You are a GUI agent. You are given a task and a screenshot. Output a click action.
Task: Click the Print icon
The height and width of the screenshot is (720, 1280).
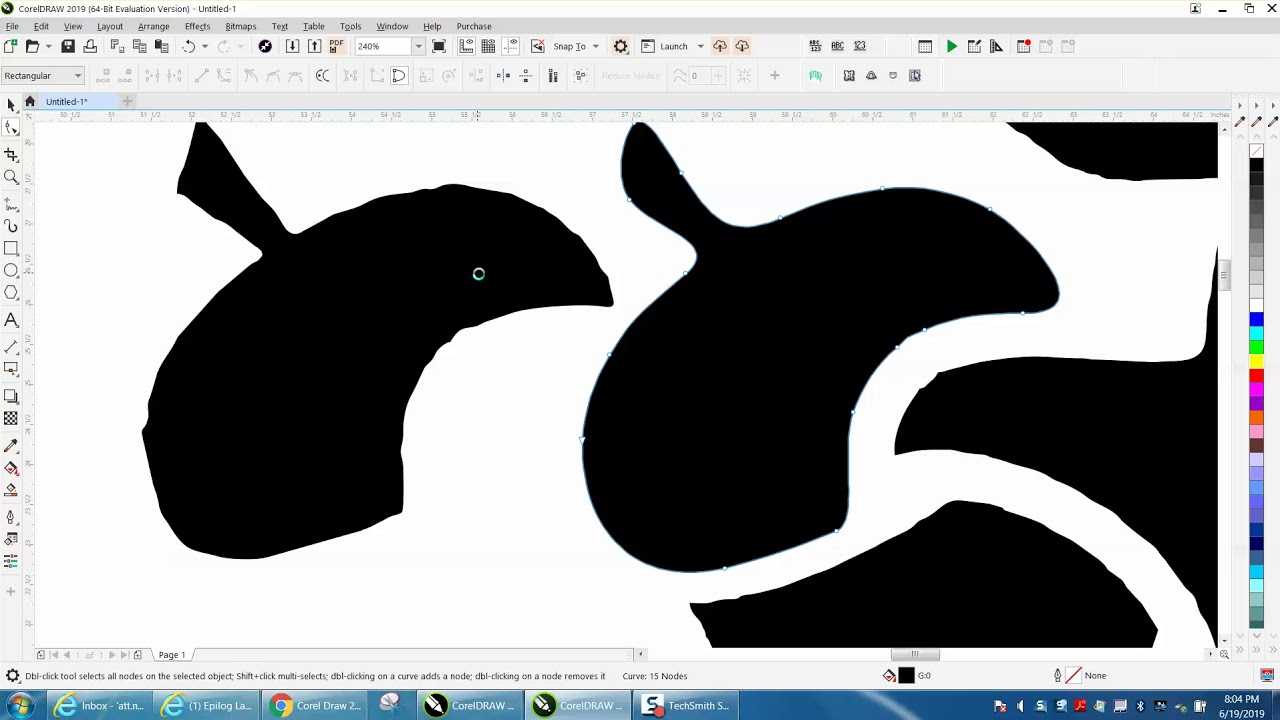tap(90, 46)
